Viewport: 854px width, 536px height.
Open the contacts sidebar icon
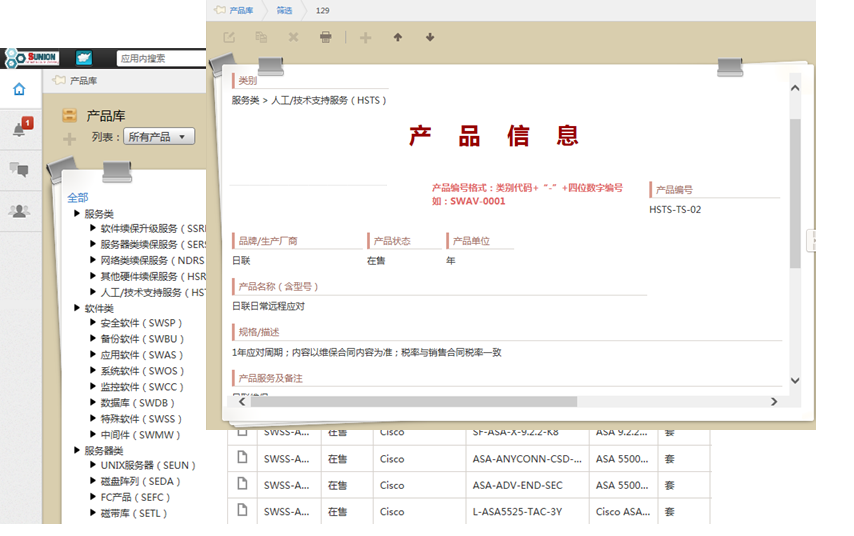(x=19, y=211)
